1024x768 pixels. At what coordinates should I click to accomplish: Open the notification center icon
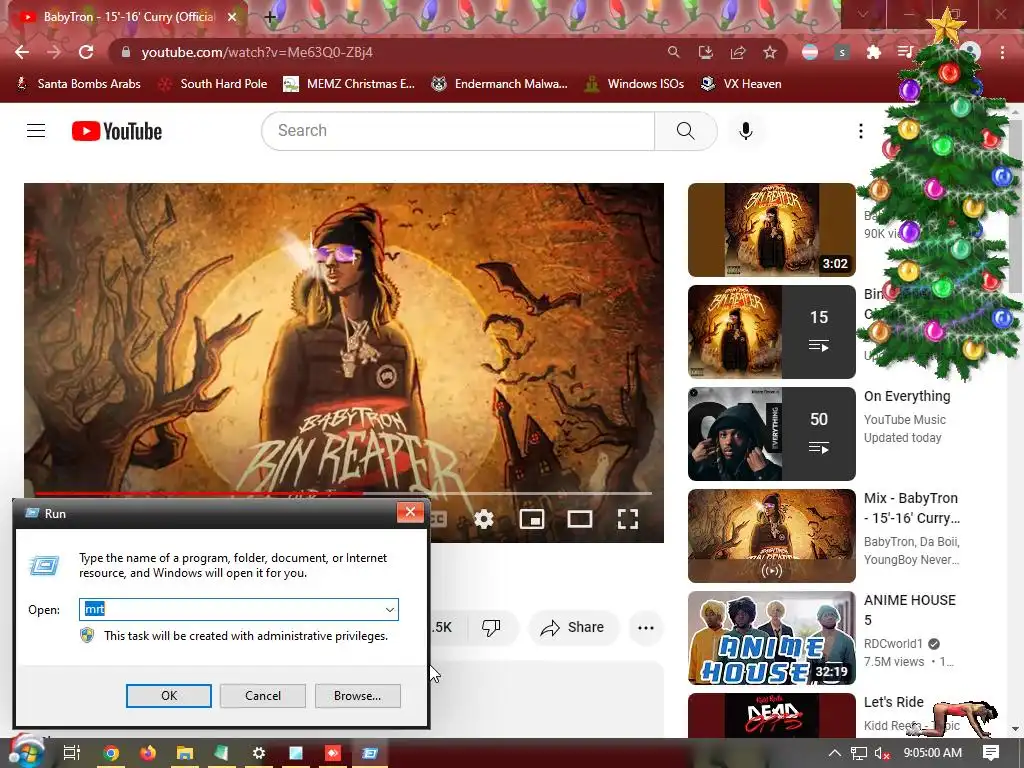click(x=991, y=753)
